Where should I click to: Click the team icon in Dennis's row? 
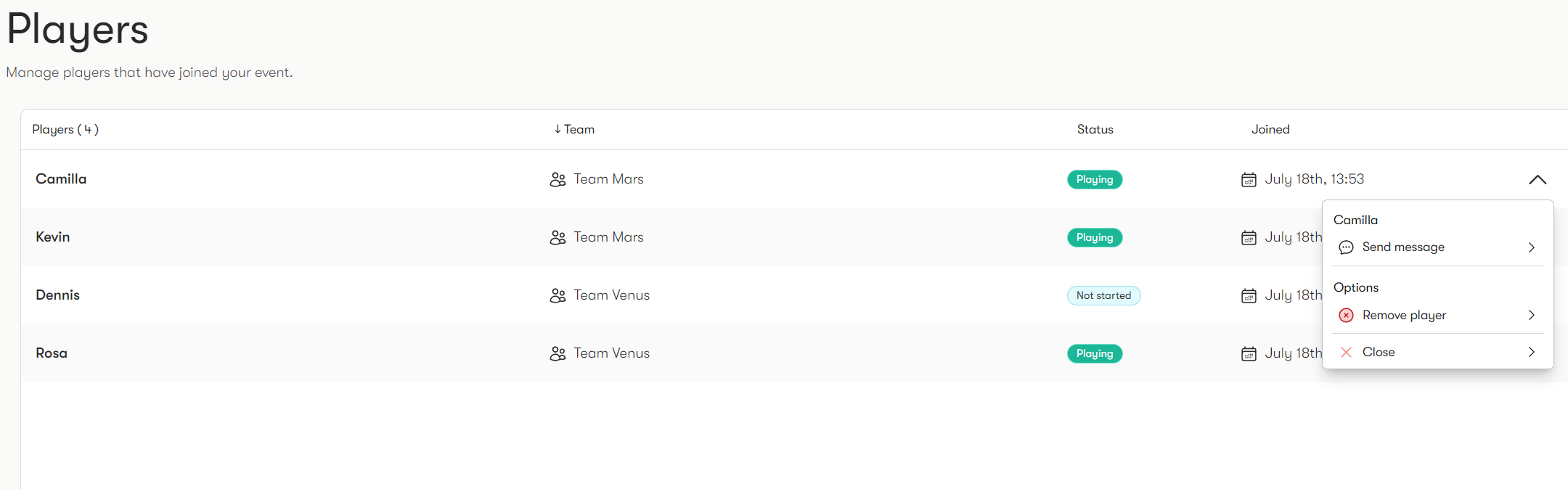(558, 295)
